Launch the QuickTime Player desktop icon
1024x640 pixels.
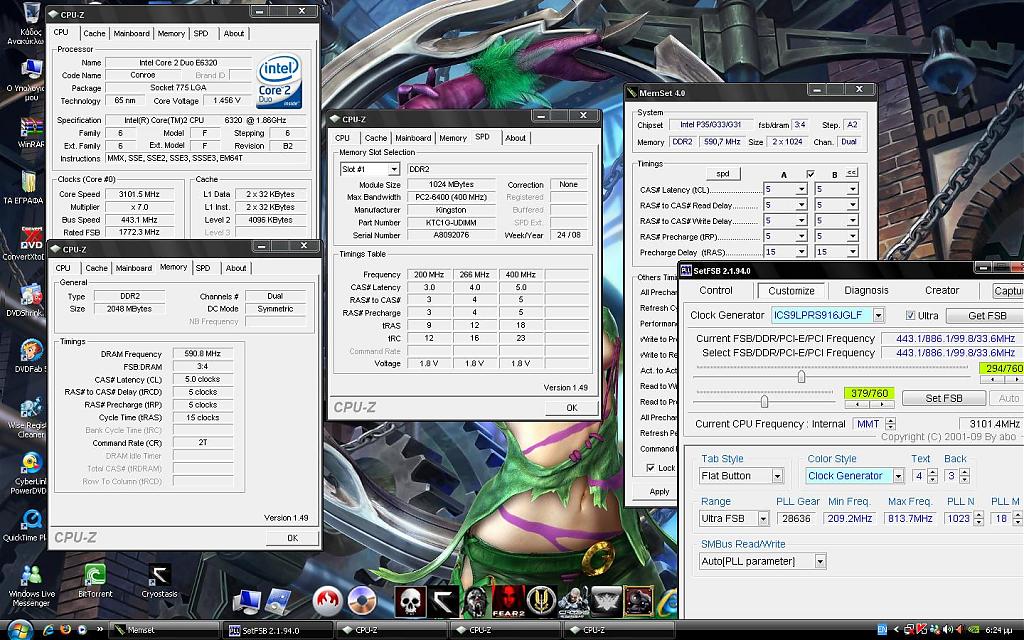pyautogui.click(x=29, y=526)
